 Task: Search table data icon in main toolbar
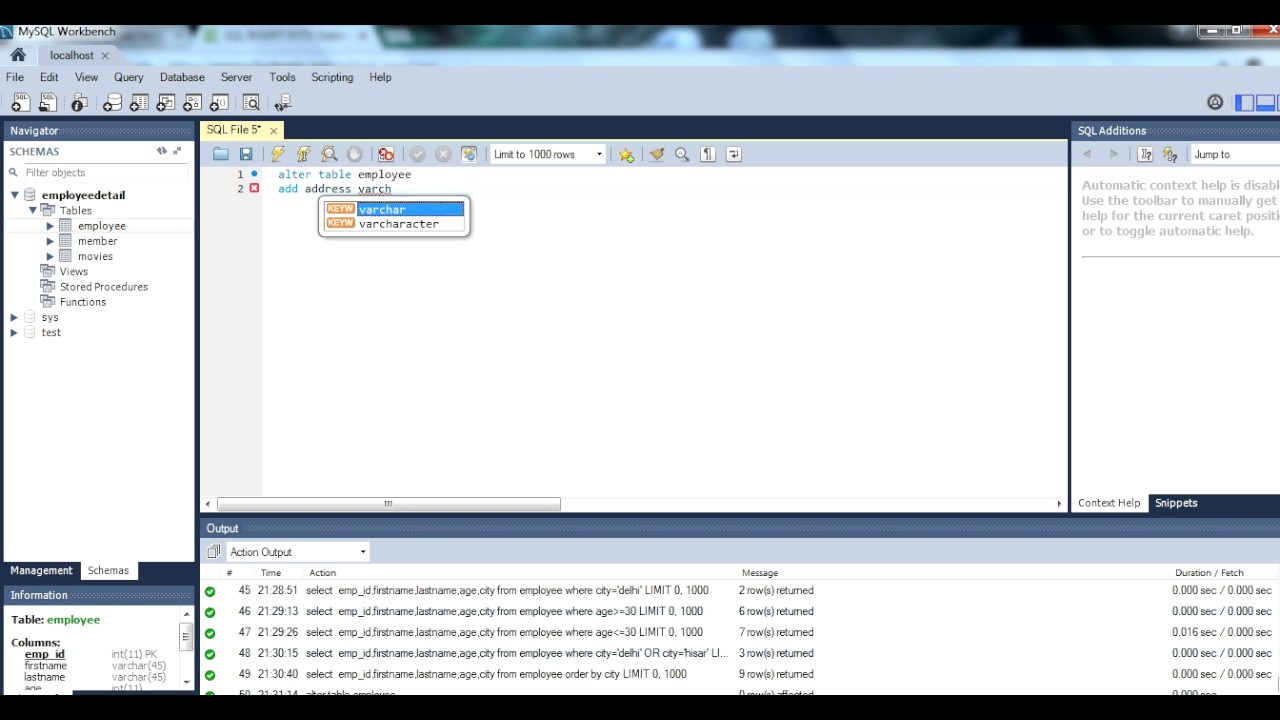251,102
